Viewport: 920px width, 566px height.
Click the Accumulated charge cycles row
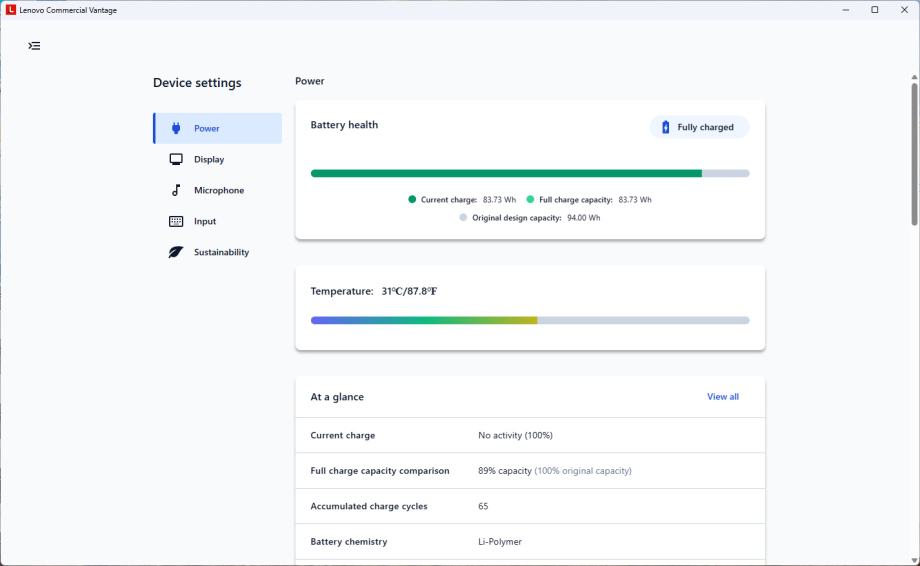click(x=529, y=506)
